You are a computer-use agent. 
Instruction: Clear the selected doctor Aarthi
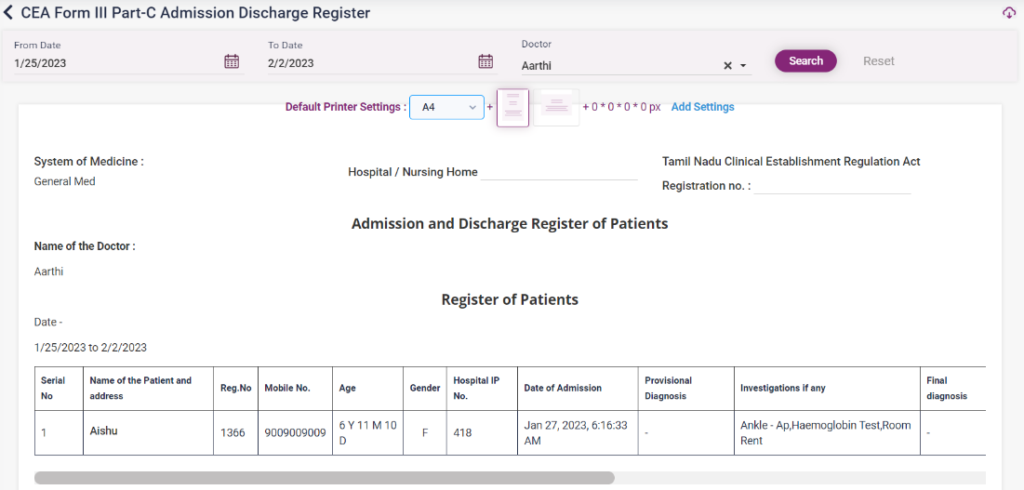727,66
